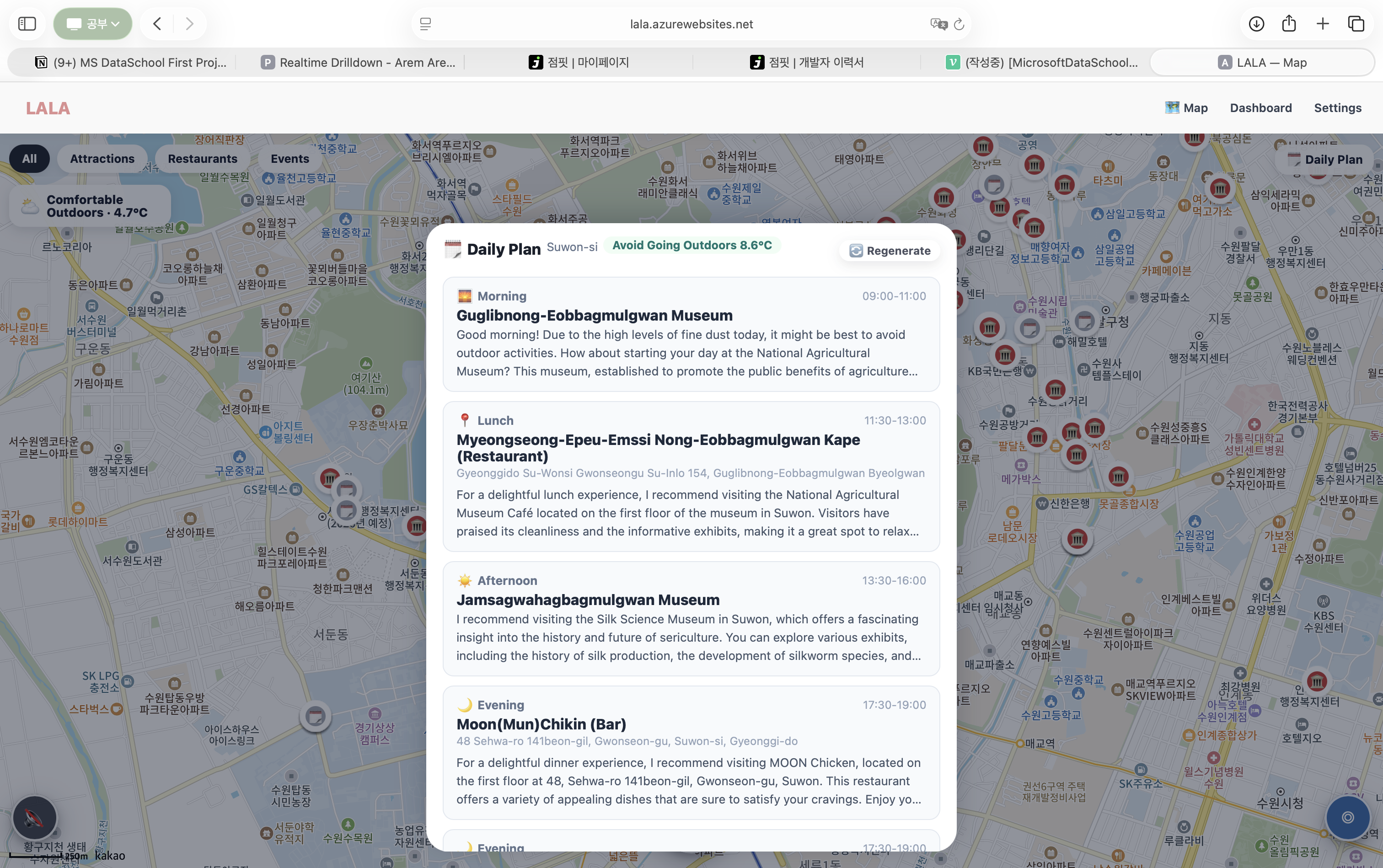The height and width of the screenshot is (868, 1383).
Task: Switch to the 점핏 | 마이페이지 tab
Action: click(579, 63)
